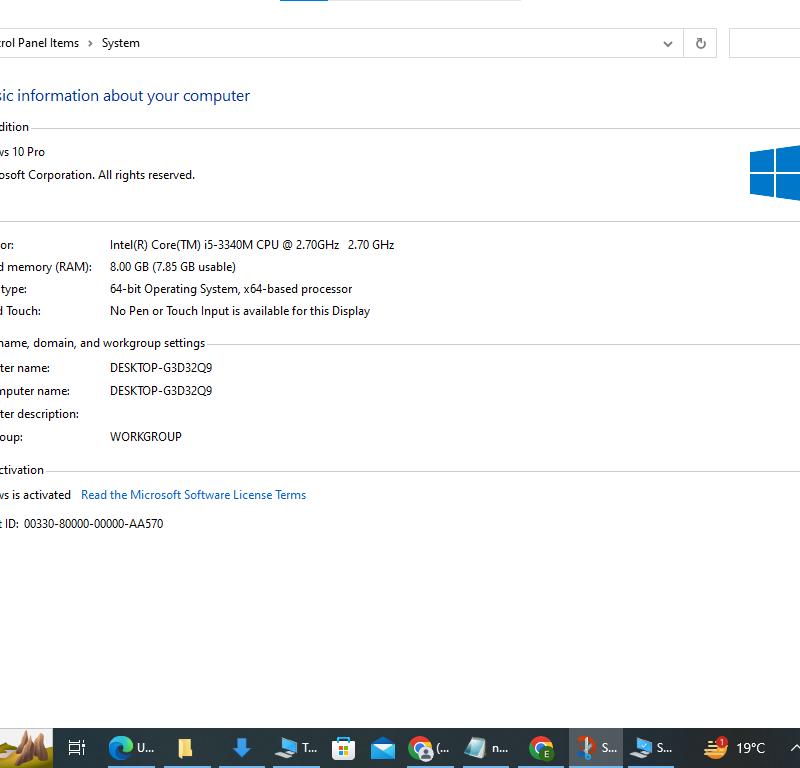Expand the address bar history dropdown
This screenshot has height=768, width=800.
pyautogui.click(x=668, y=44)
